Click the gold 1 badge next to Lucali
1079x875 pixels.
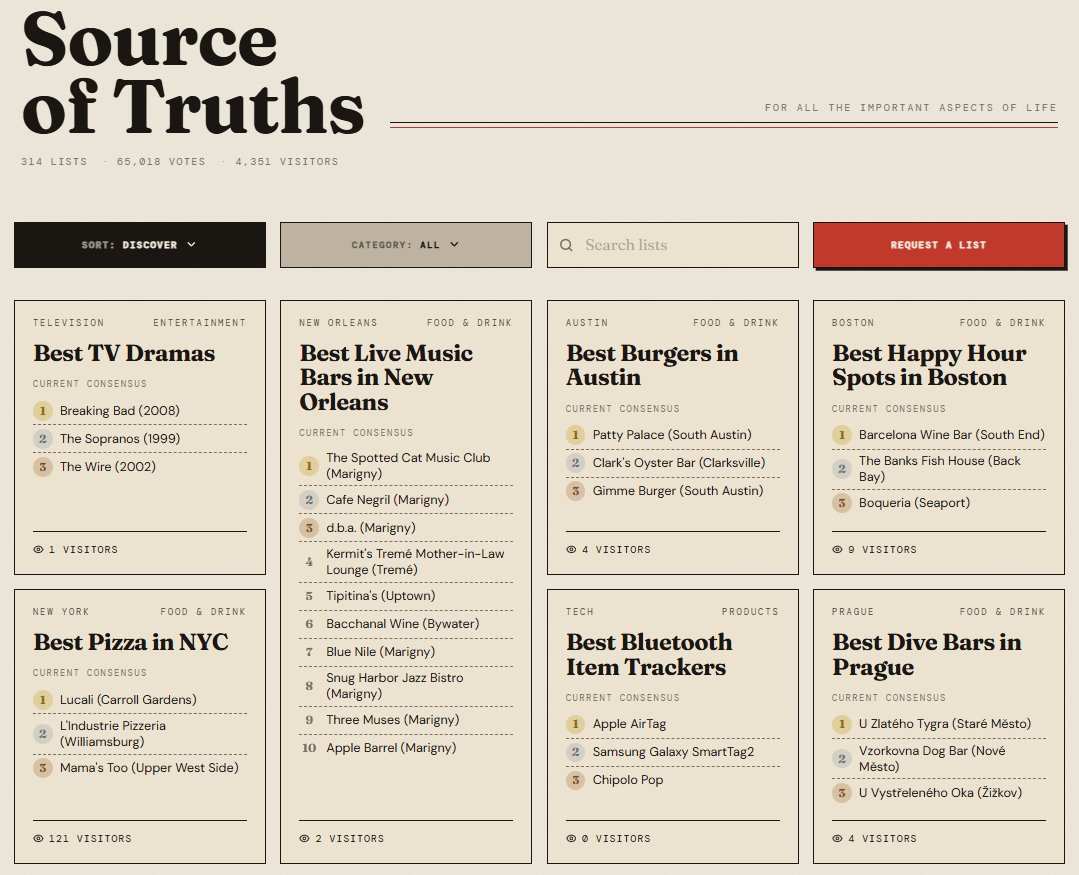tap(43, 700)
